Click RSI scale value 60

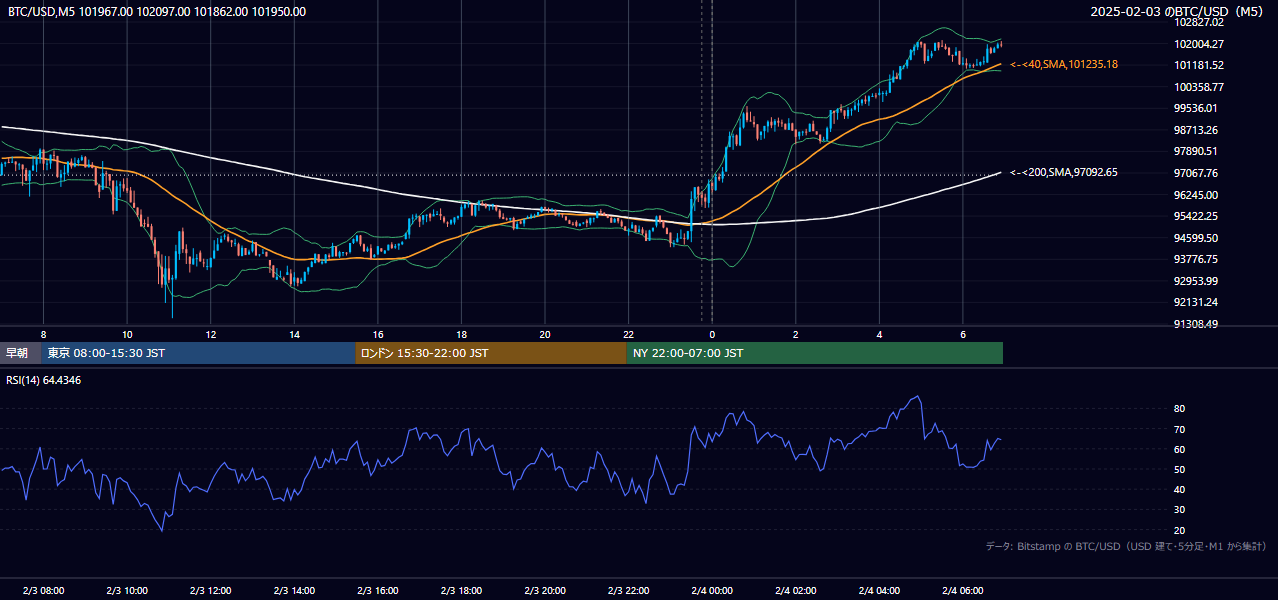click(1180, 449)
